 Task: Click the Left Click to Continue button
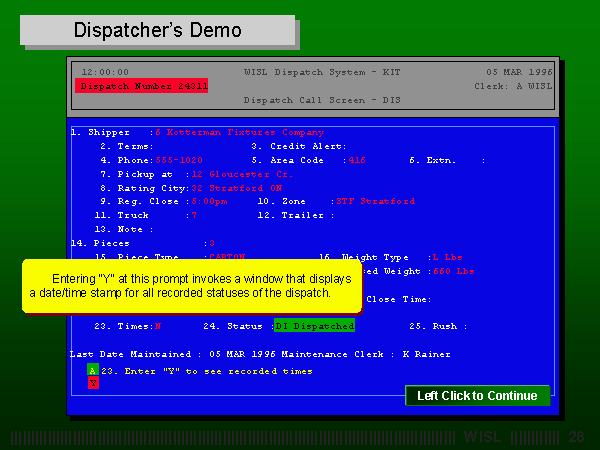point(477,396)
